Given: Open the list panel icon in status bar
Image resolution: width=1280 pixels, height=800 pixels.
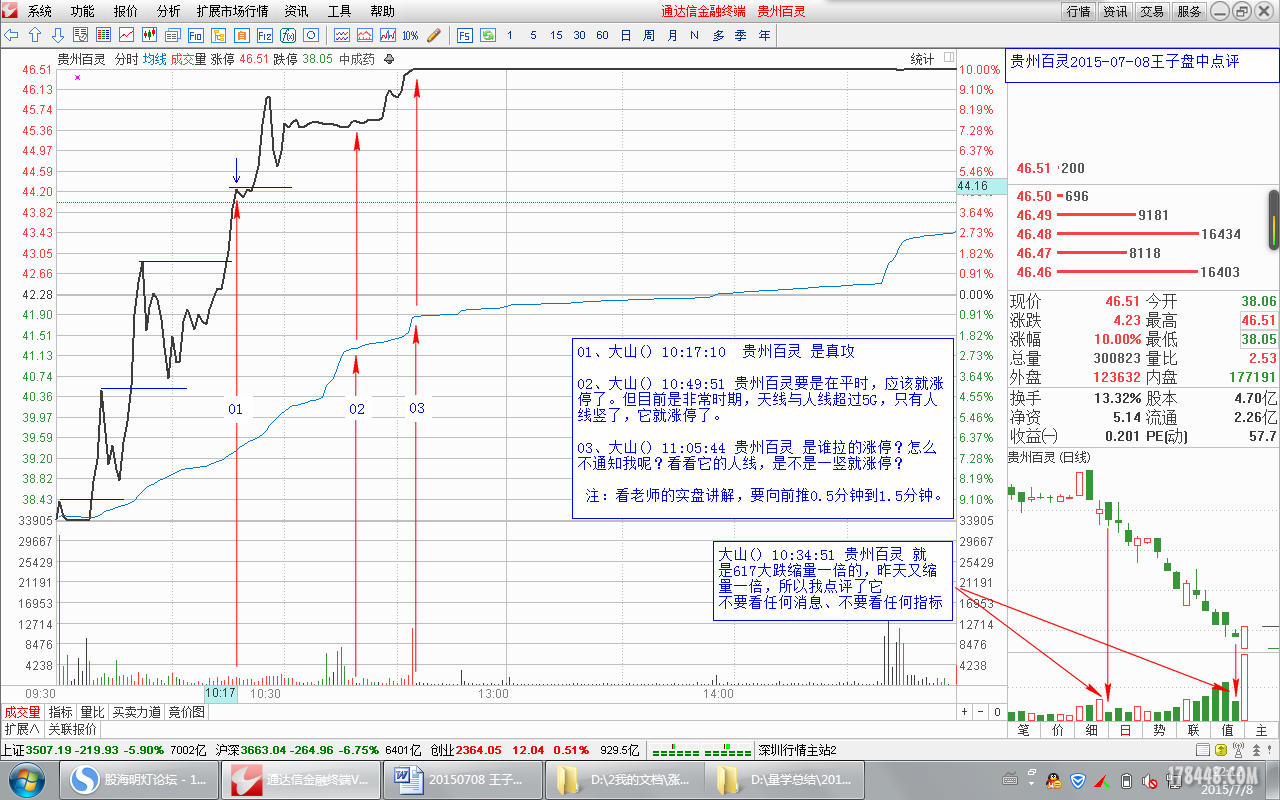Looking at the screenshot, I should [x=1203, y=749].
